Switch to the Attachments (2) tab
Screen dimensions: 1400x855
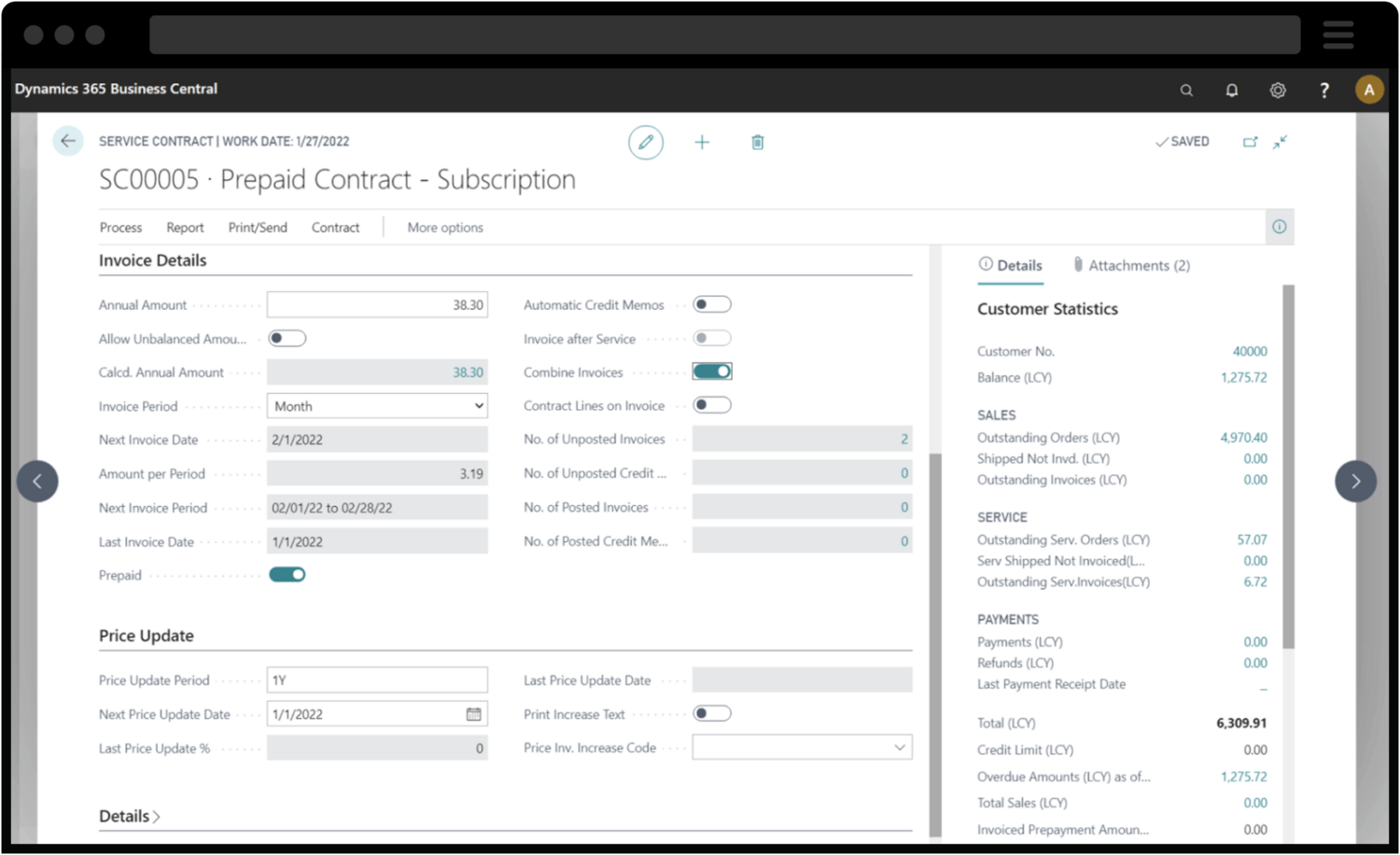pyautogui.click(x=1132, y=265)
